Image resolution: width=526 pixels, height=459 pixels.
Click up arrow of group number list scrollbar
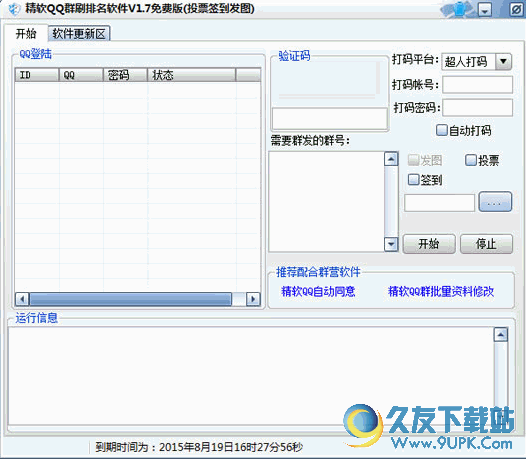(x=391, y=159)
